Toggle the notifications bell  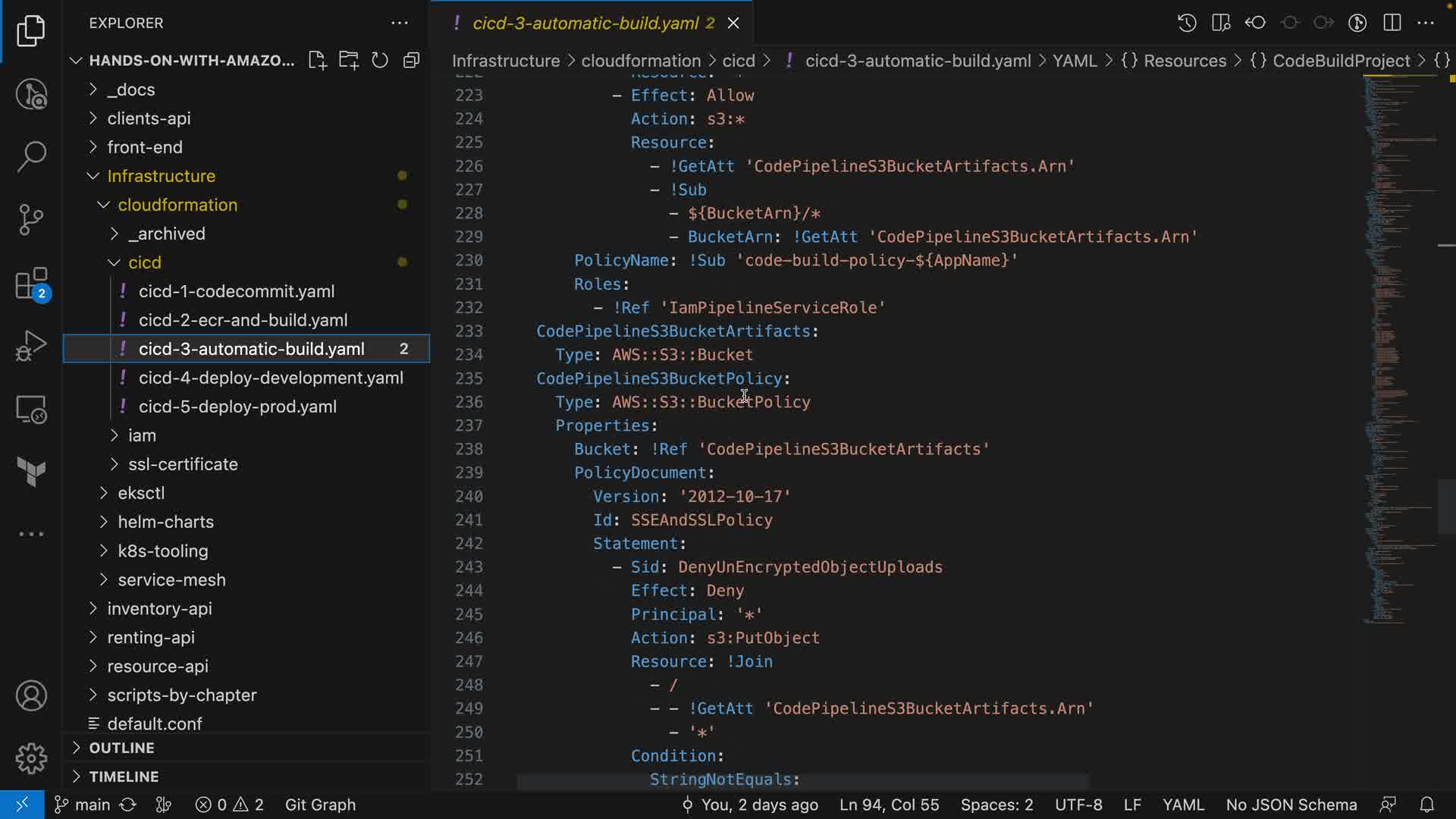[1426, 805]
